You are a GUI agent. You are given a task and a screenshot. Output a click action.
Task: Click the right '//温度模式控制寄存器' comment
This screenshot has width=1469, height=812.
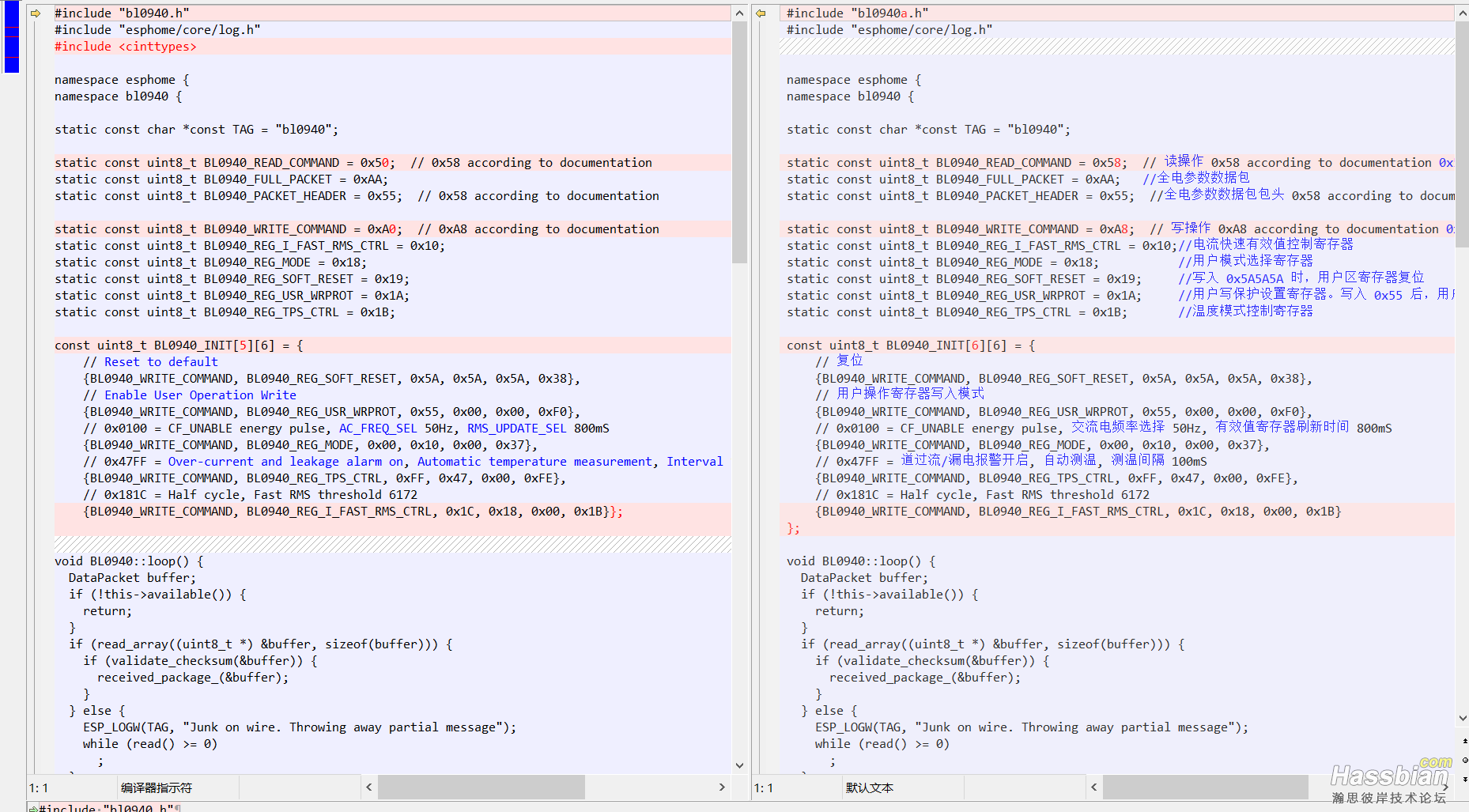point(1245,311)
